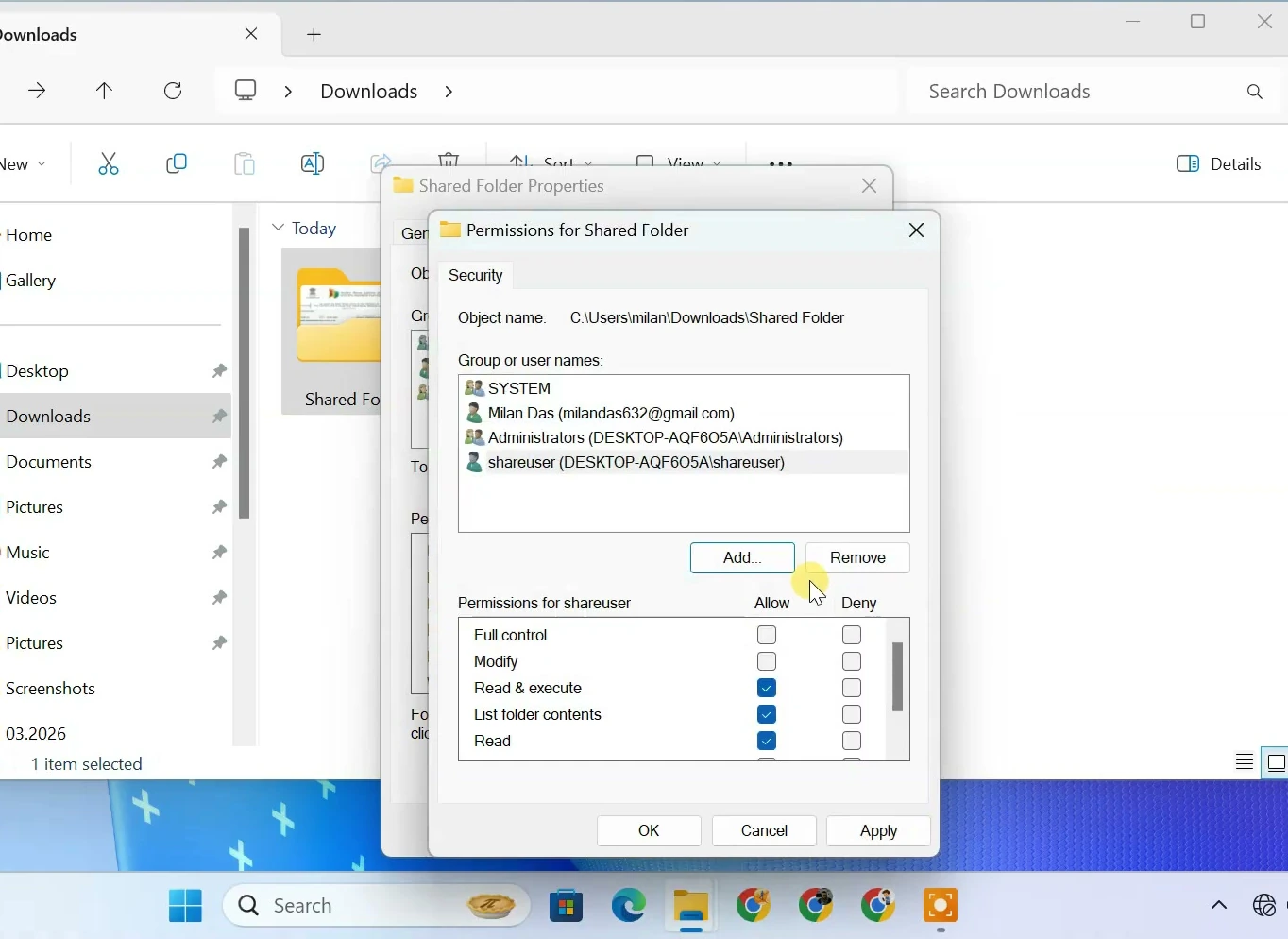Switch to the Security tab
This screenshot has width=1288, height=939.
tap(476, 275)
